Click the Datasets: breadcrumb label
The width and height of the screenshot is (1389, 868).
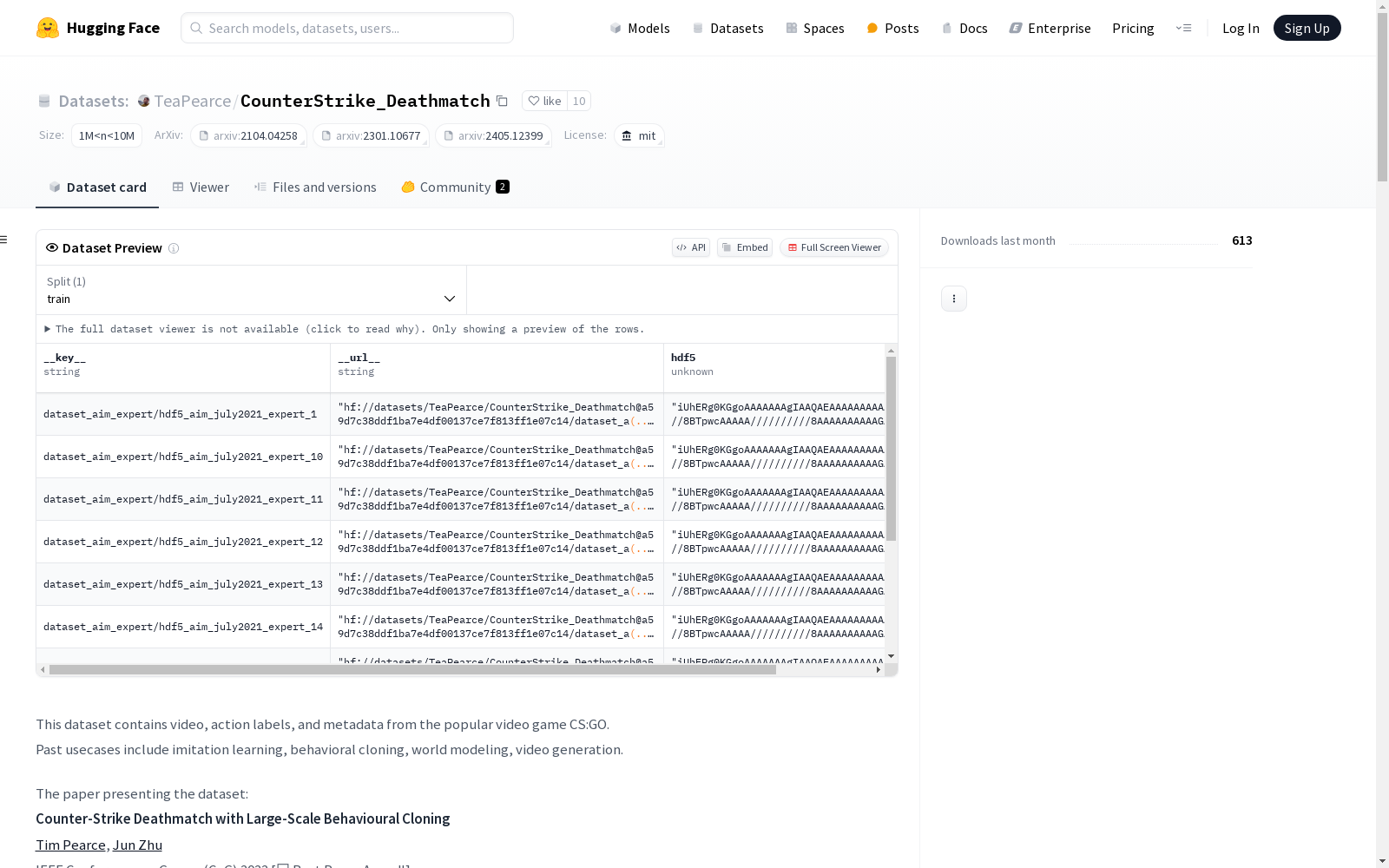[x=94, y=101]
